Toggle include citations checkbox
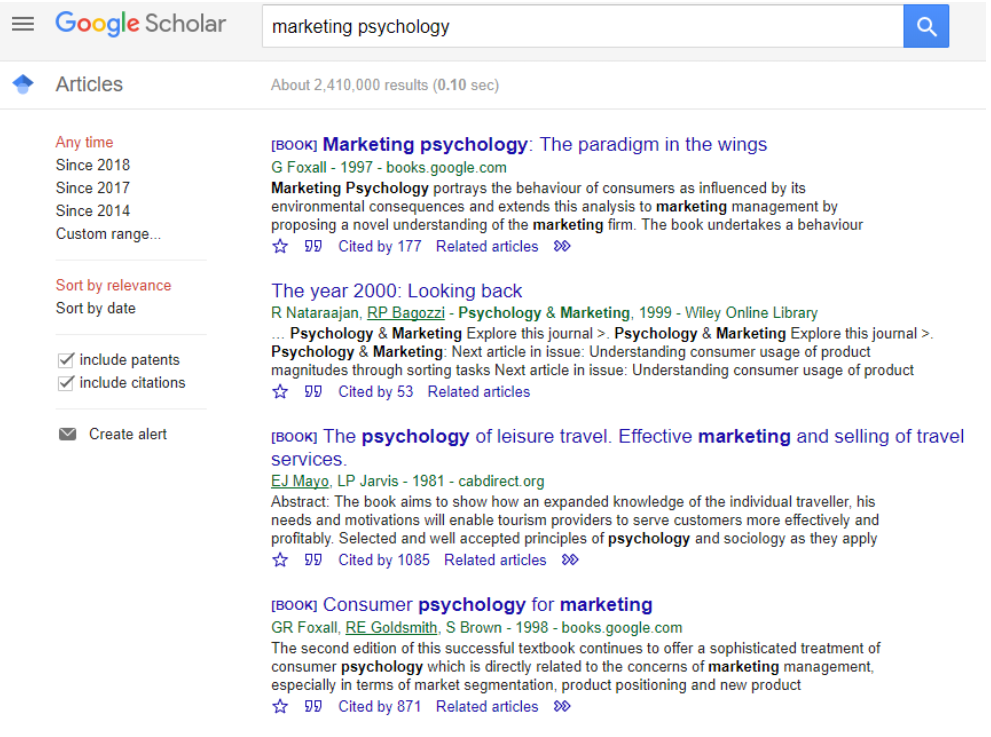991x737 pixels. tap(66, 382)
